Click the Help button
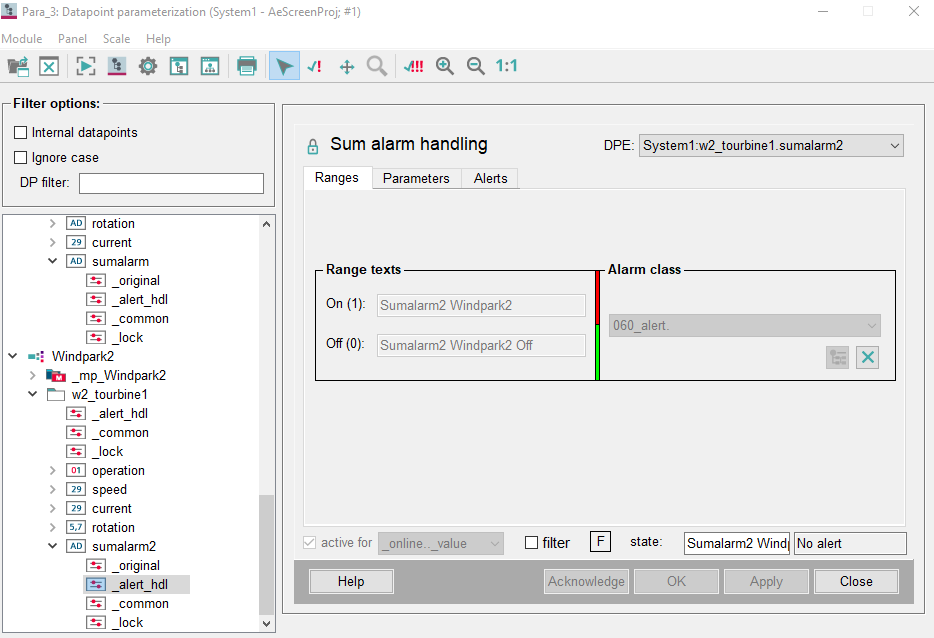 (351, 581)
